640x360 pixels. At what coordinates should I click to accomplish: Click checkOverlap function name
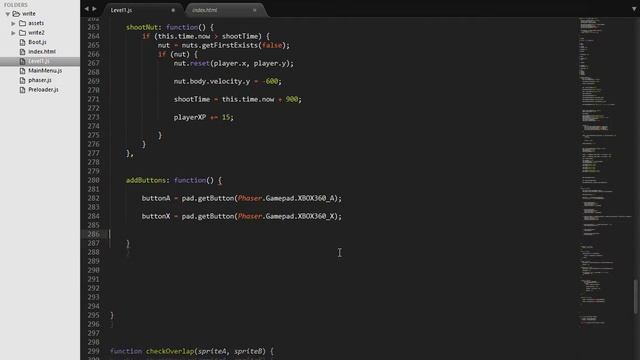pos(170,351)
